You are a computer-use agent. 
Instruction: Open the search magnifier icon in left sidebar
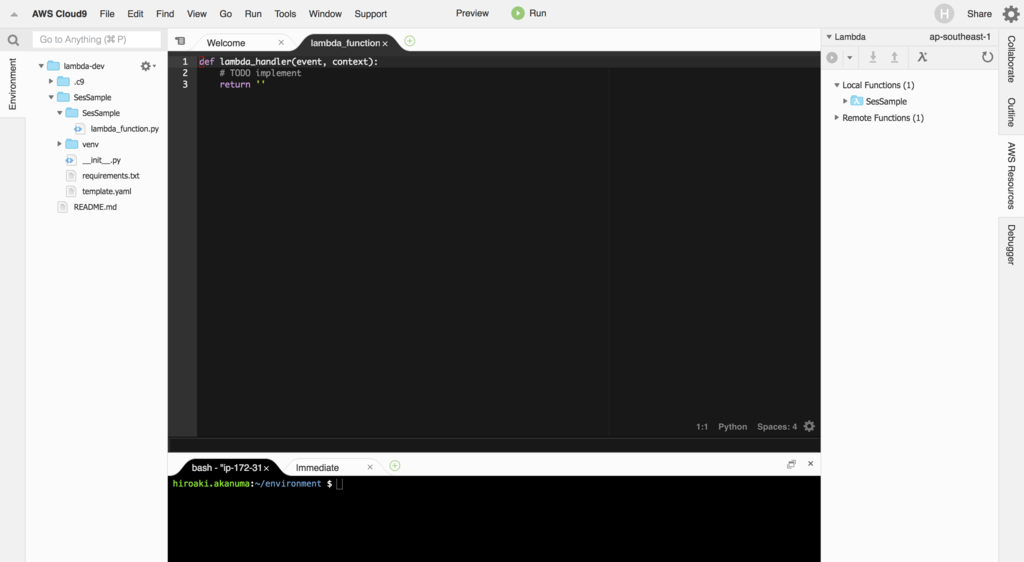pos(13,40)
